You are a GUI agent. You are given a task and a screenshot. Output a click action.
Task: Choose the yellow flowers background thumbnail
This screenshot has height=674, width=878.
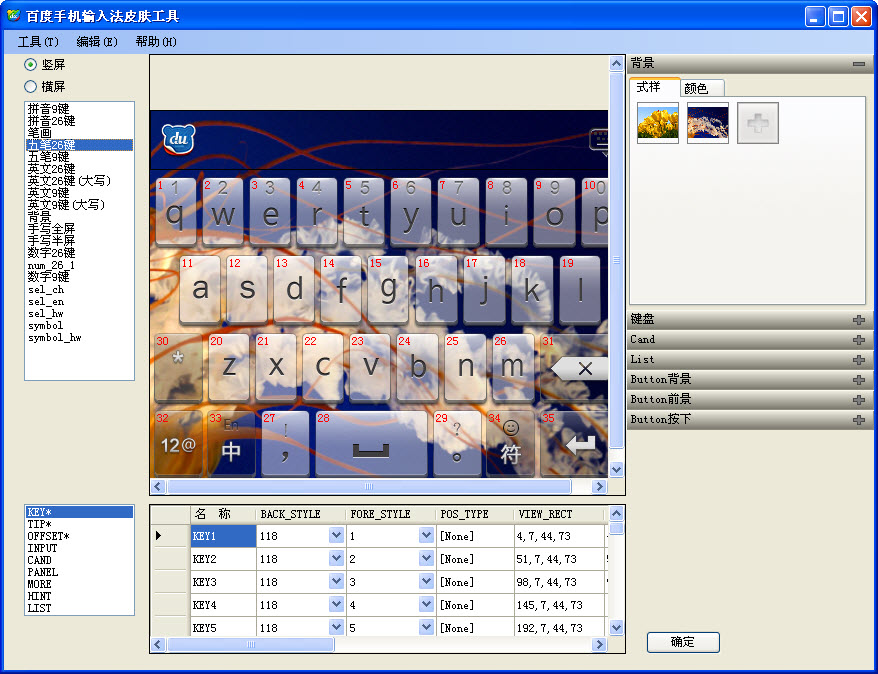(658, 123)
